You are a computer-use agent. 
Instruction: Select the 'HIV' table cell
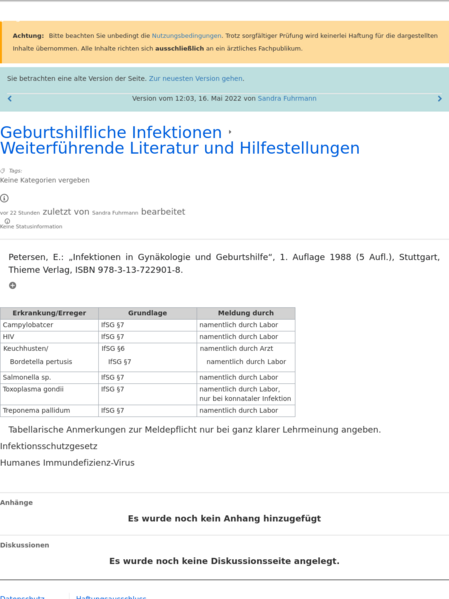(x=49, y=337)
